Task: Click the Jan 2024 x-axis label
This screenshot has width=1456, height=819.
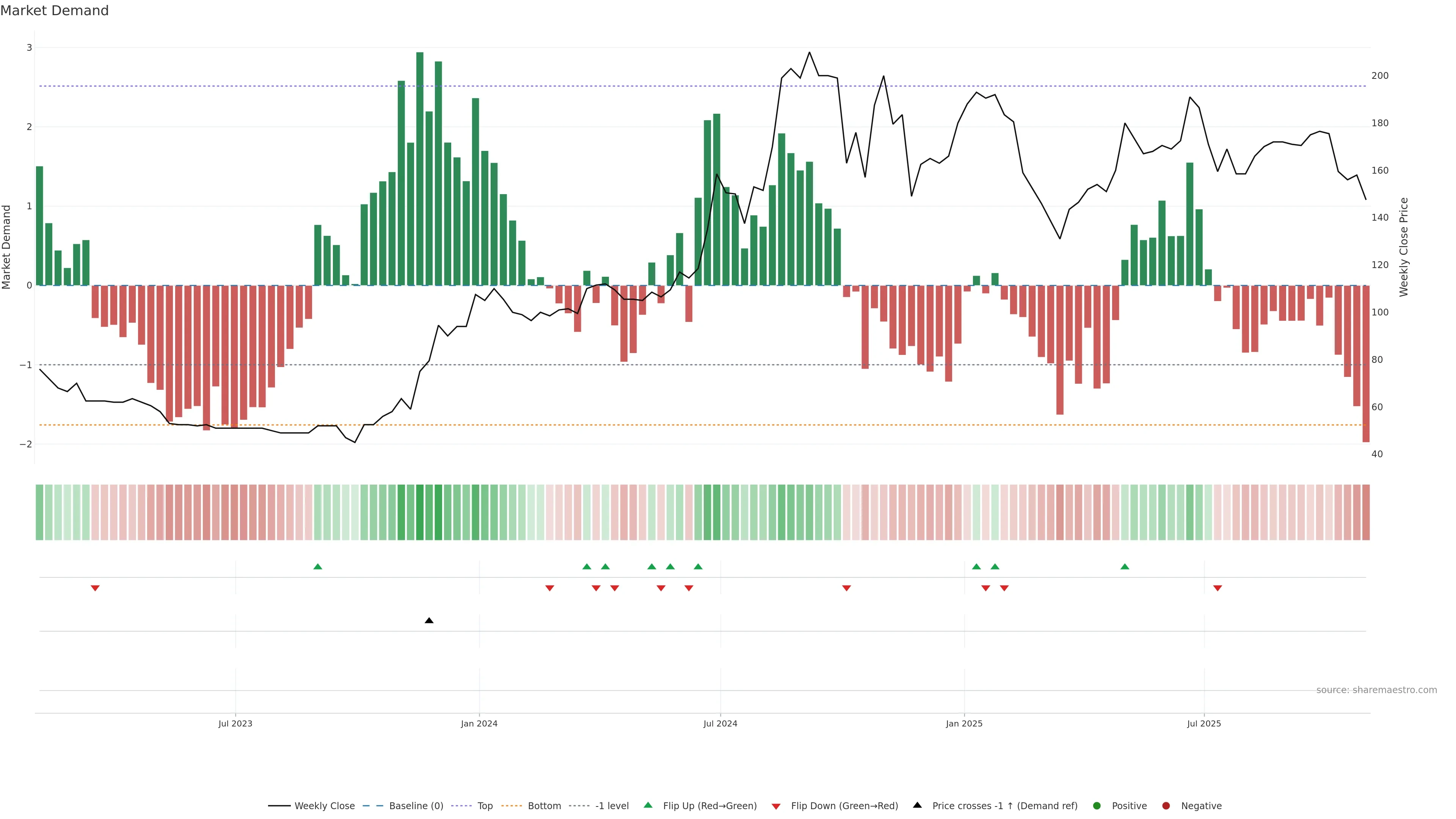Action: [479, 723]
